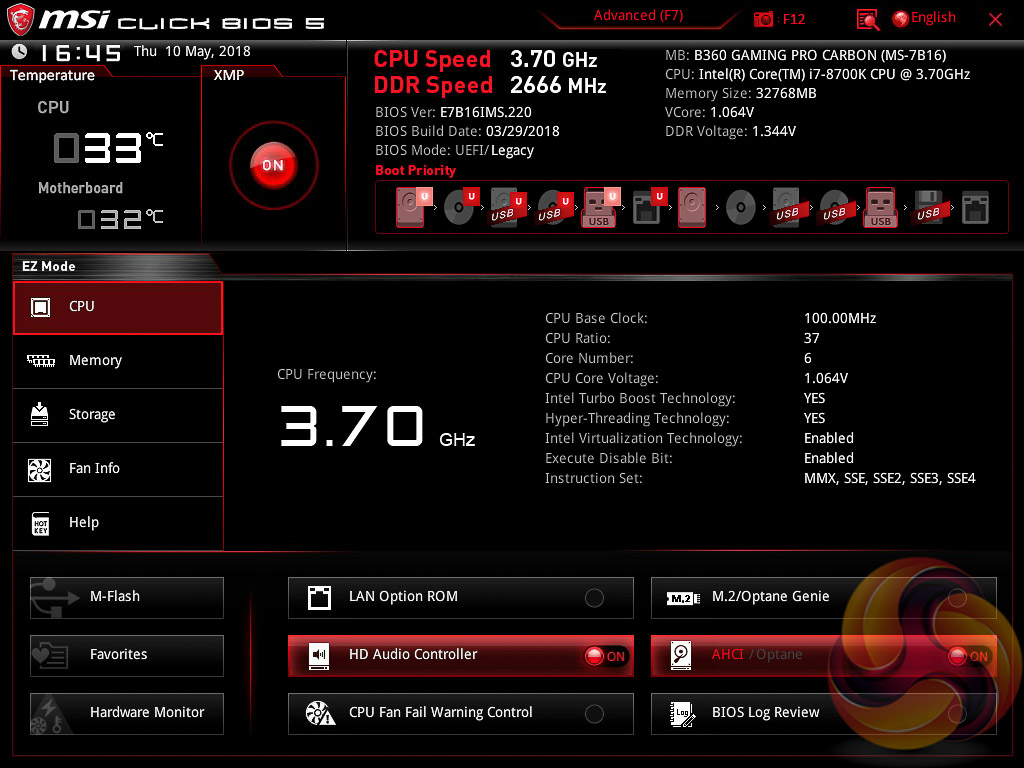This screenshot has width=1024, height=768.
Task: Click the CPU temperature reading 033°C
Action: pos(108,148)
